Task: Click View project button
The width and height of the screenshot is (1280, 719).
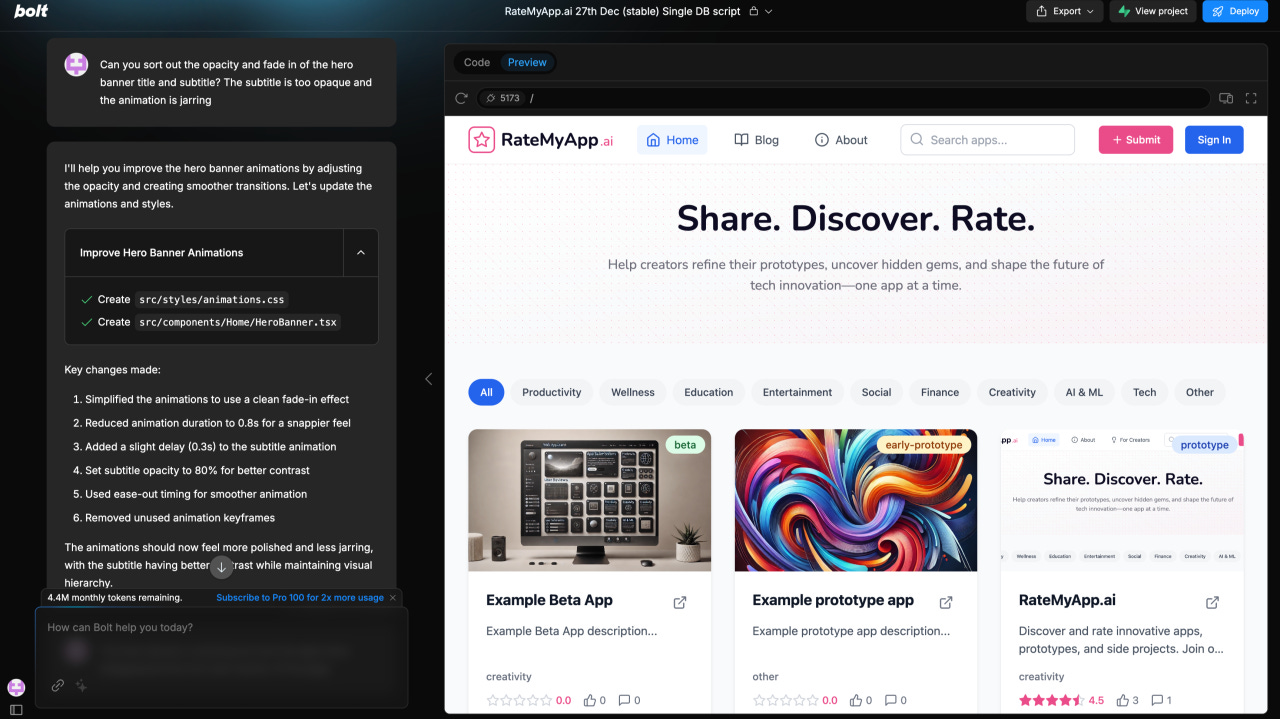Action: click(x=1153, y=11)
